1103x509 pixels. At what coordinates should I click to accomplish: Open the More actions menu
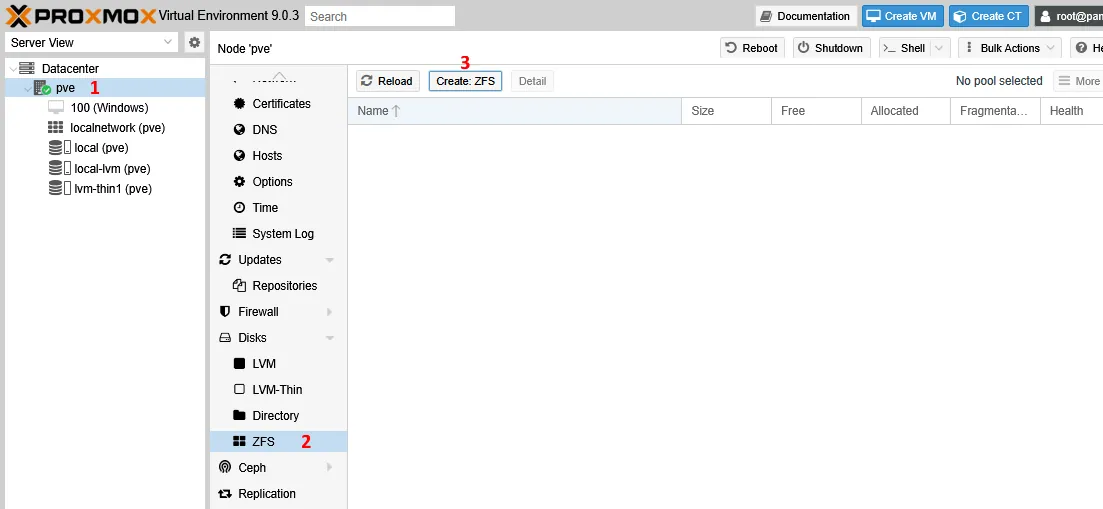click(x=1078, y=81)
